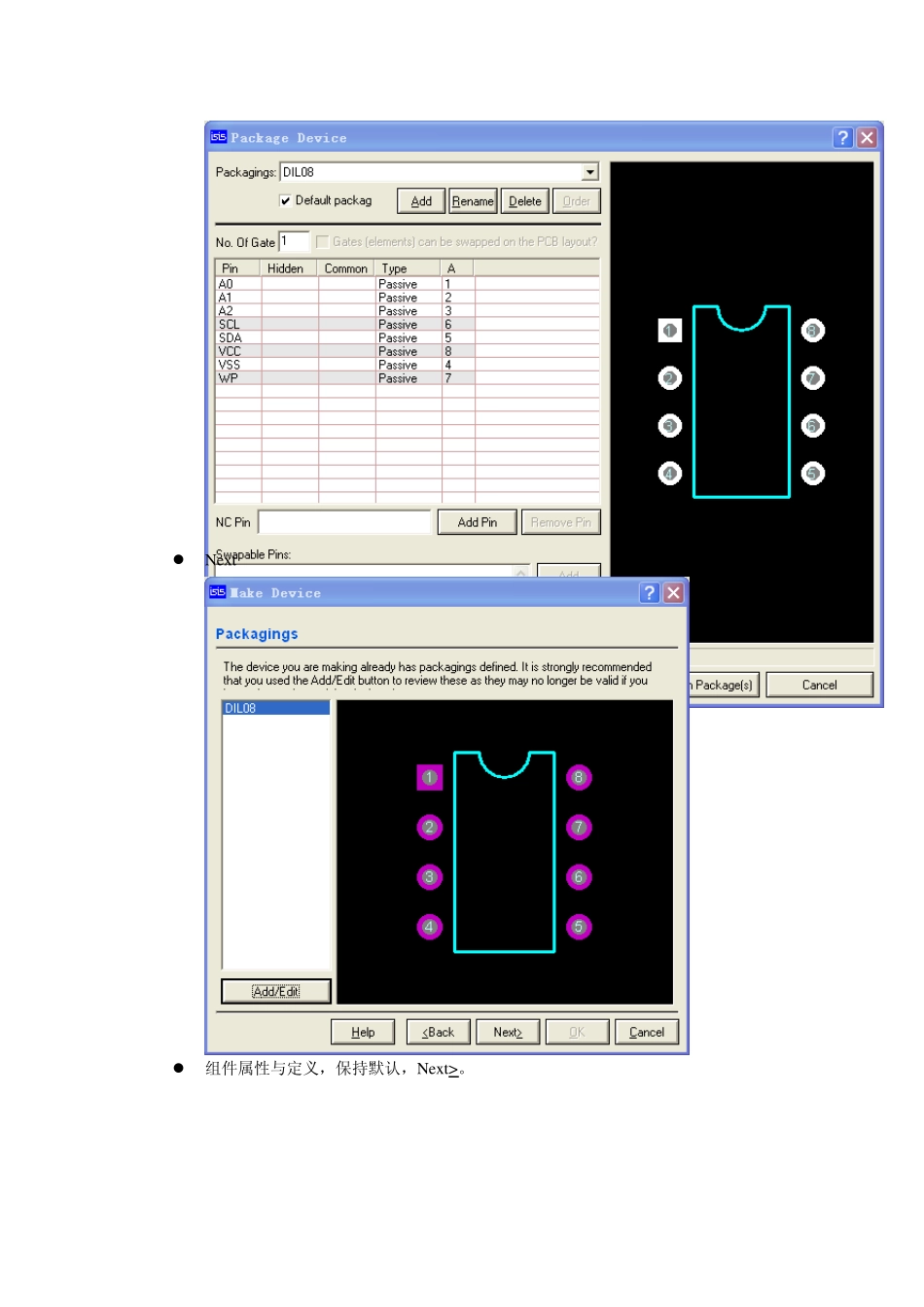Click the Assign Package(s) button
The height and width of the screenshot is (1307, 924).
[x=724, y=685]
